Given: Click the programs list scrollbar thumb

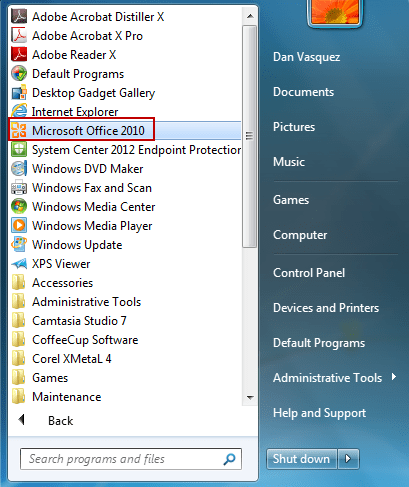Looking at the screenshot, I should (249, 136).
